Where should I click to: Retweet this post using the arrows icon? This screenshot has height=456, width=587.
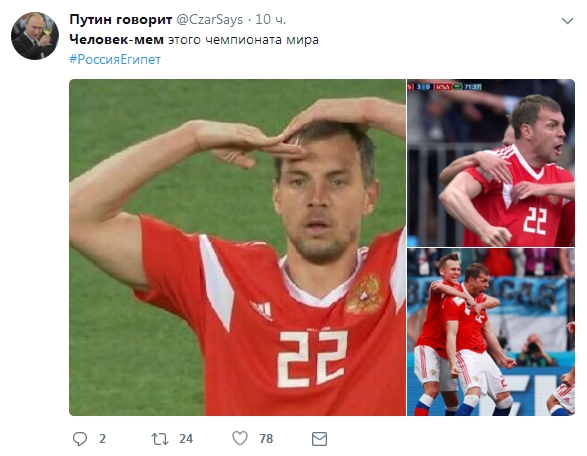160,439
